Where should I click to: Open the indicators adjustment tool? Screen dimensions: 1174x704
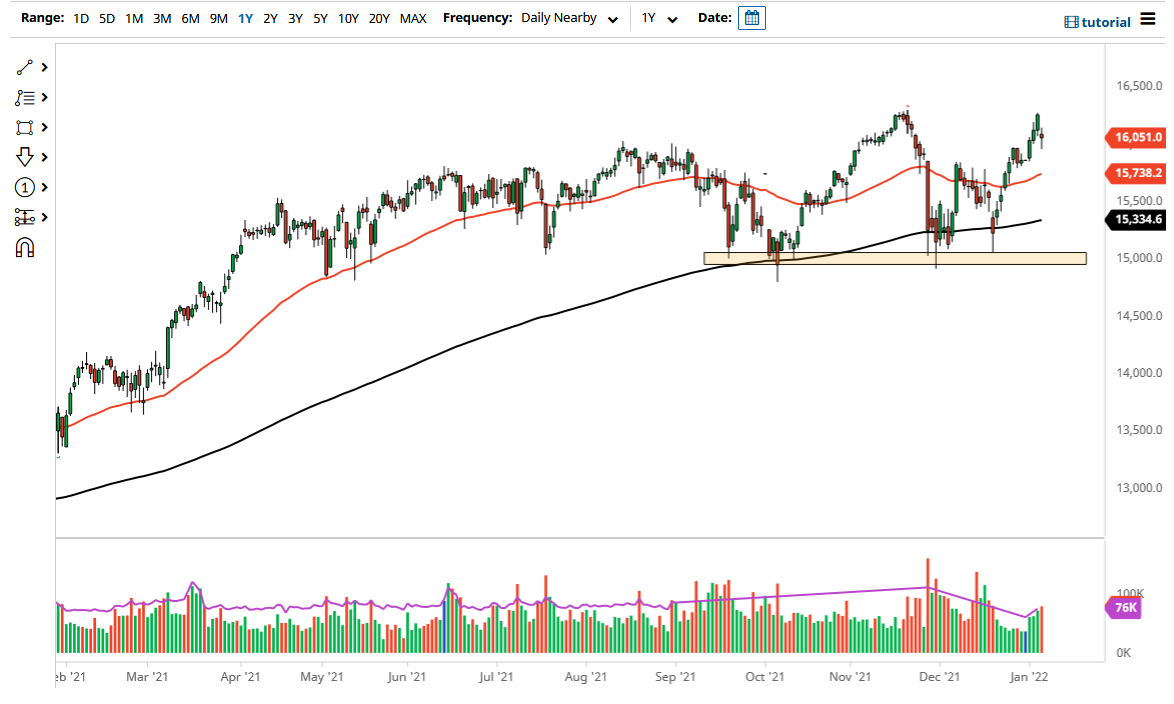pos(24,217)
